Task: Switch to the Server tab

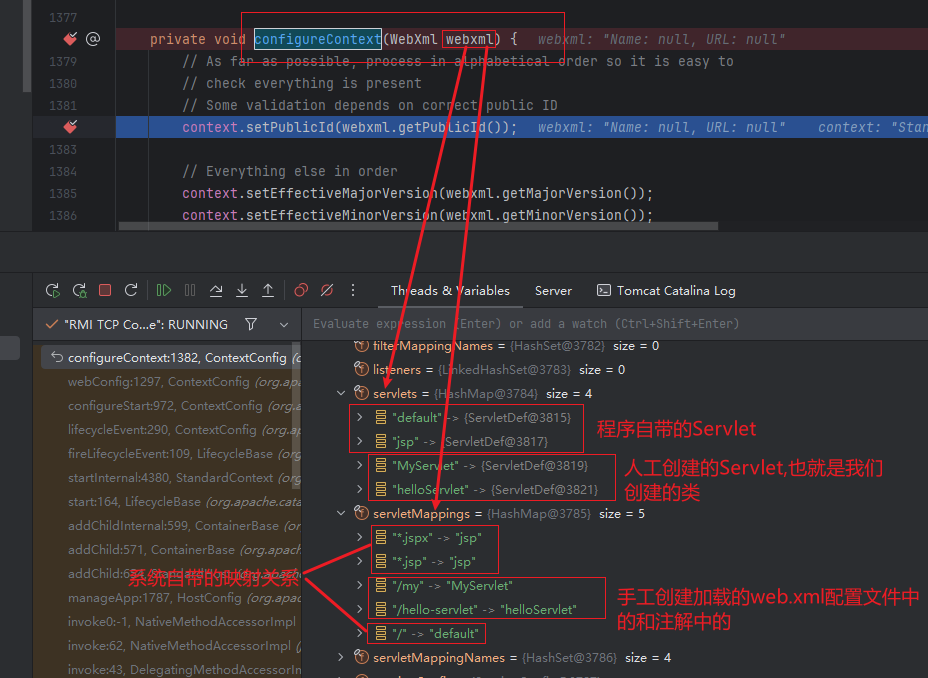Action: [x=553, y=290]
